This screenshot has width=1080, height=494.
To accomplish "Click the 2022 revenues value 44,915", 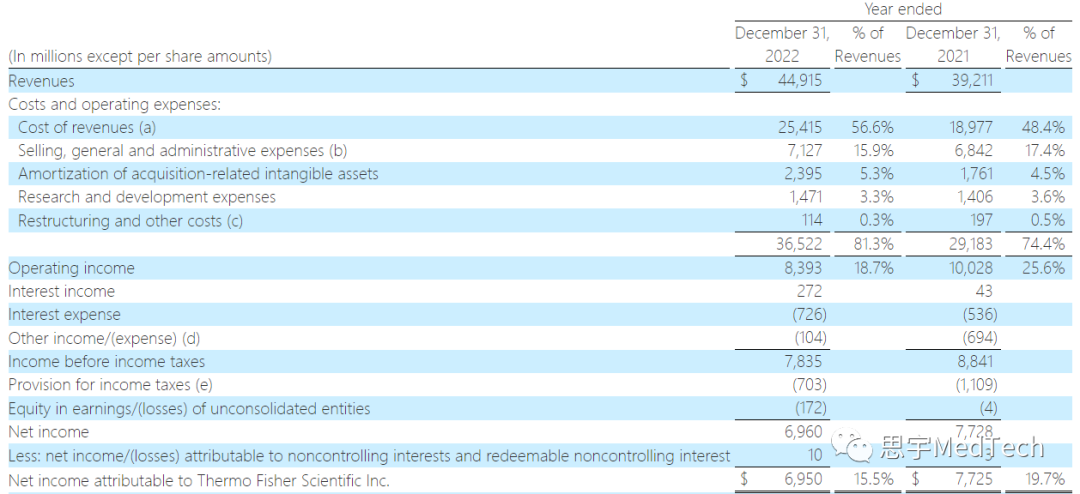I will click(x=799, y=81).
